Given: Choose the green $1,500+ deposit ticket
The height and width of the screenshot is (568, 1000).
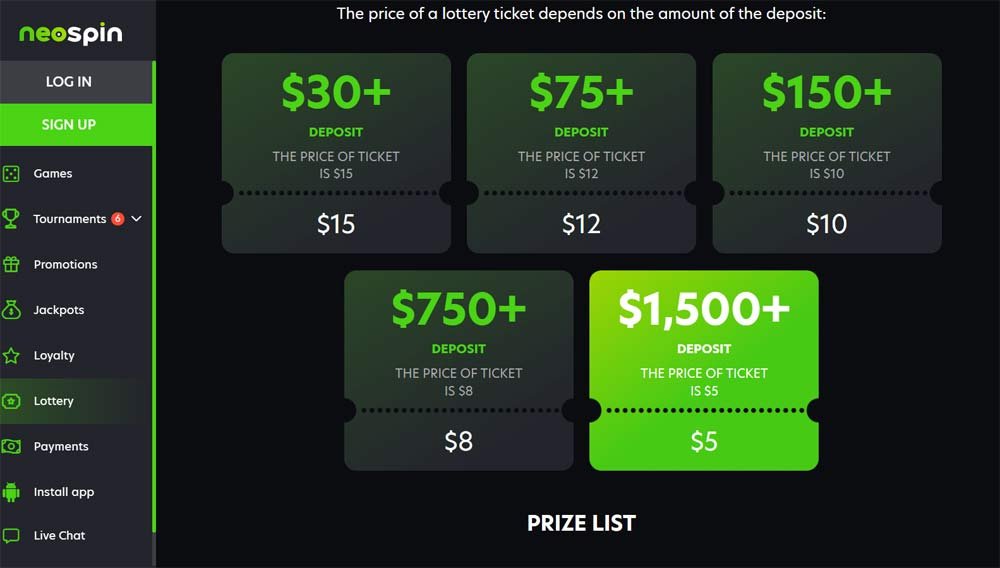Looking at the screenshot, I should click(703, 370).
